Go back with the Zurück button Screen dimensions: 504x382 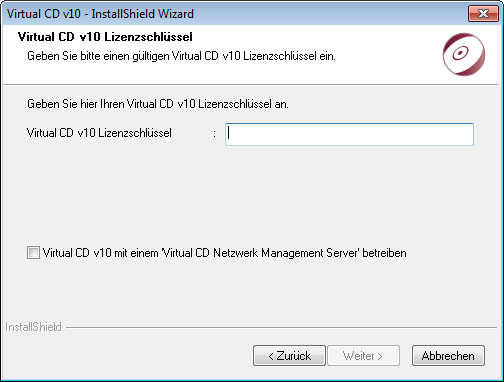289,356
